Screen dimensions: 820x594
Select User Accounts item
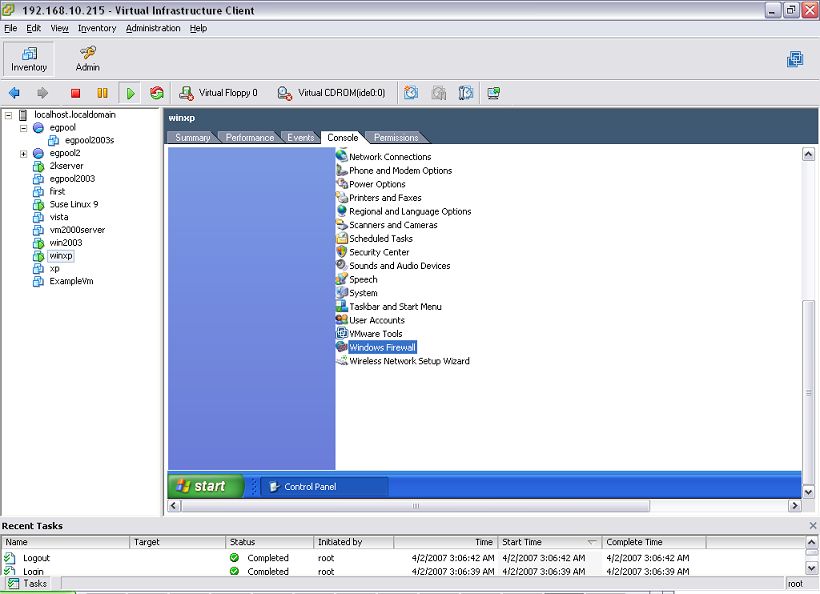tap(371, 319)
